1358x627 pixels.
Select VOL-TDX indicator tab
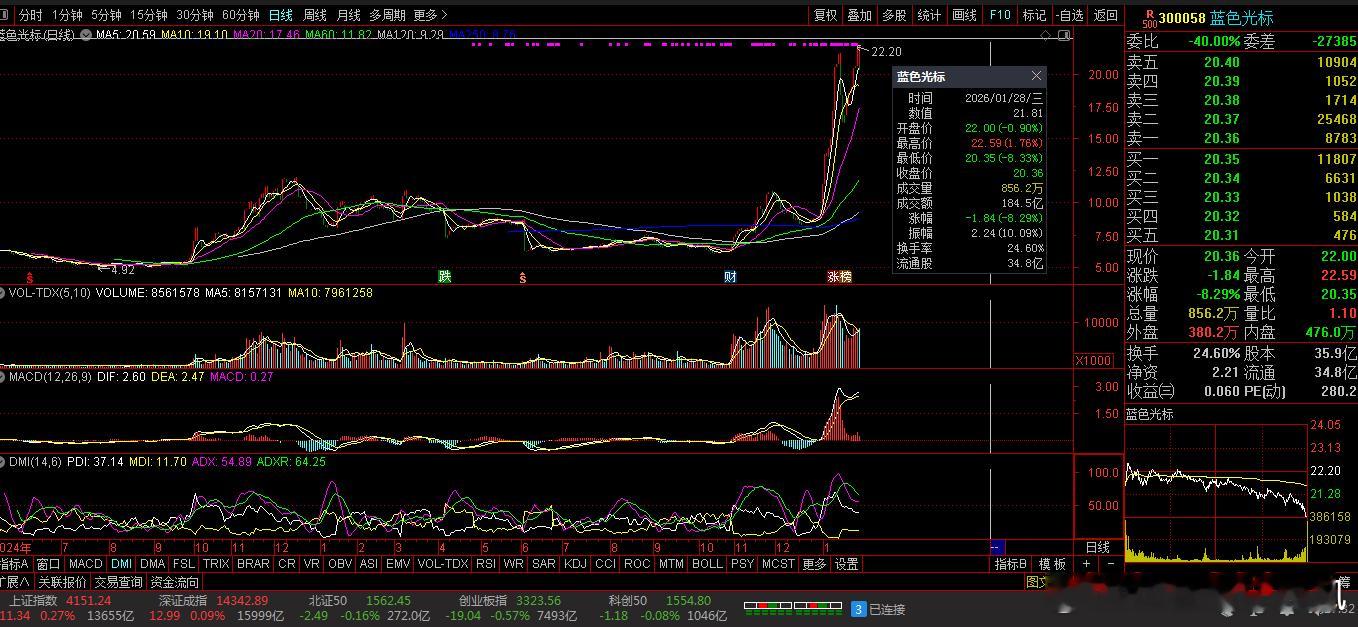click(442, 564)
